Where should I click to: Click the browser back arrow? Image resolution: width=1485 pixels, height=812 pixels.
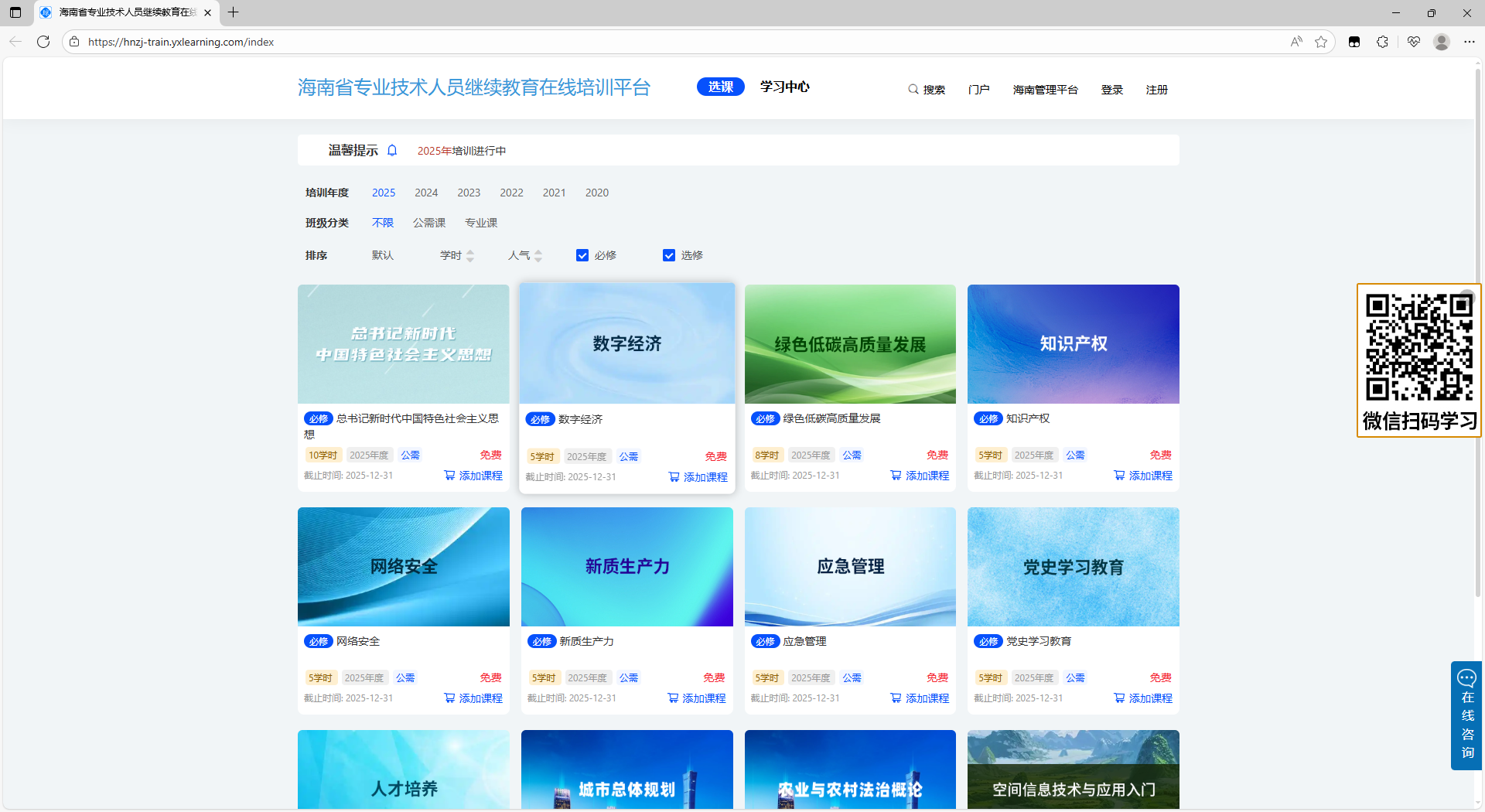(x=15, y=42)
